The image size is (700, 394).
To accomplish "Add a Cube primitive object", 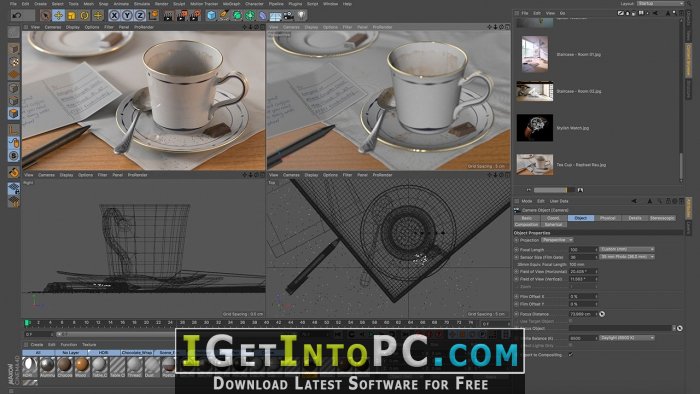I will (211, 16).
